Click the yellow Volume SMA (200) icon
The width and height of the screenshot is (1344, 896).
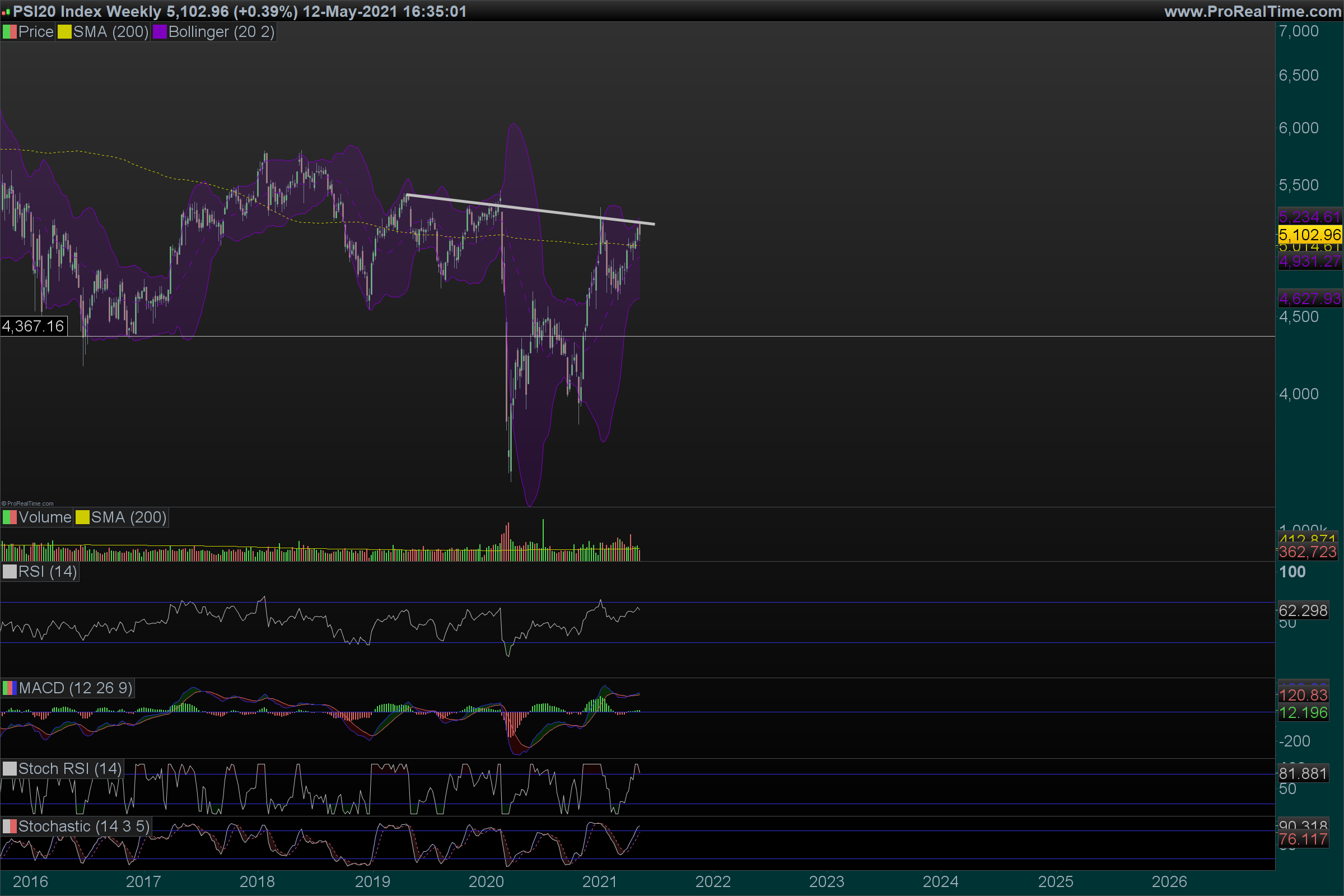pos(82,517)
